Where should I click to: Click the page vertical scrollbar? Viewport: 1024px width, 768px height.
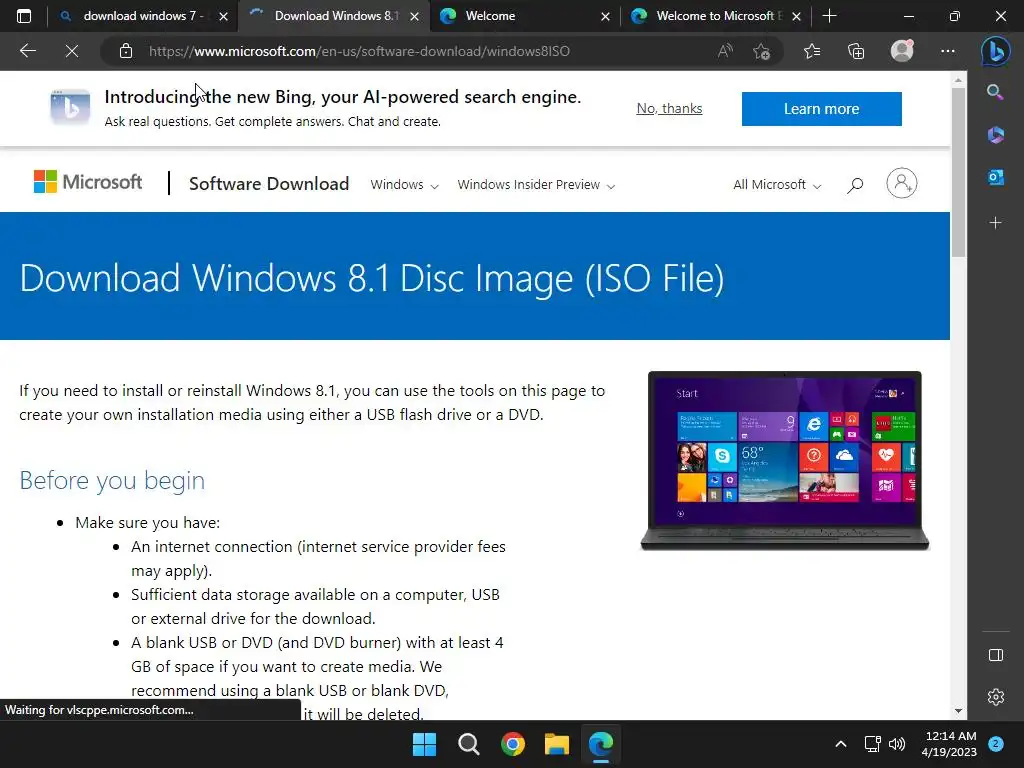tap(958, 173)
